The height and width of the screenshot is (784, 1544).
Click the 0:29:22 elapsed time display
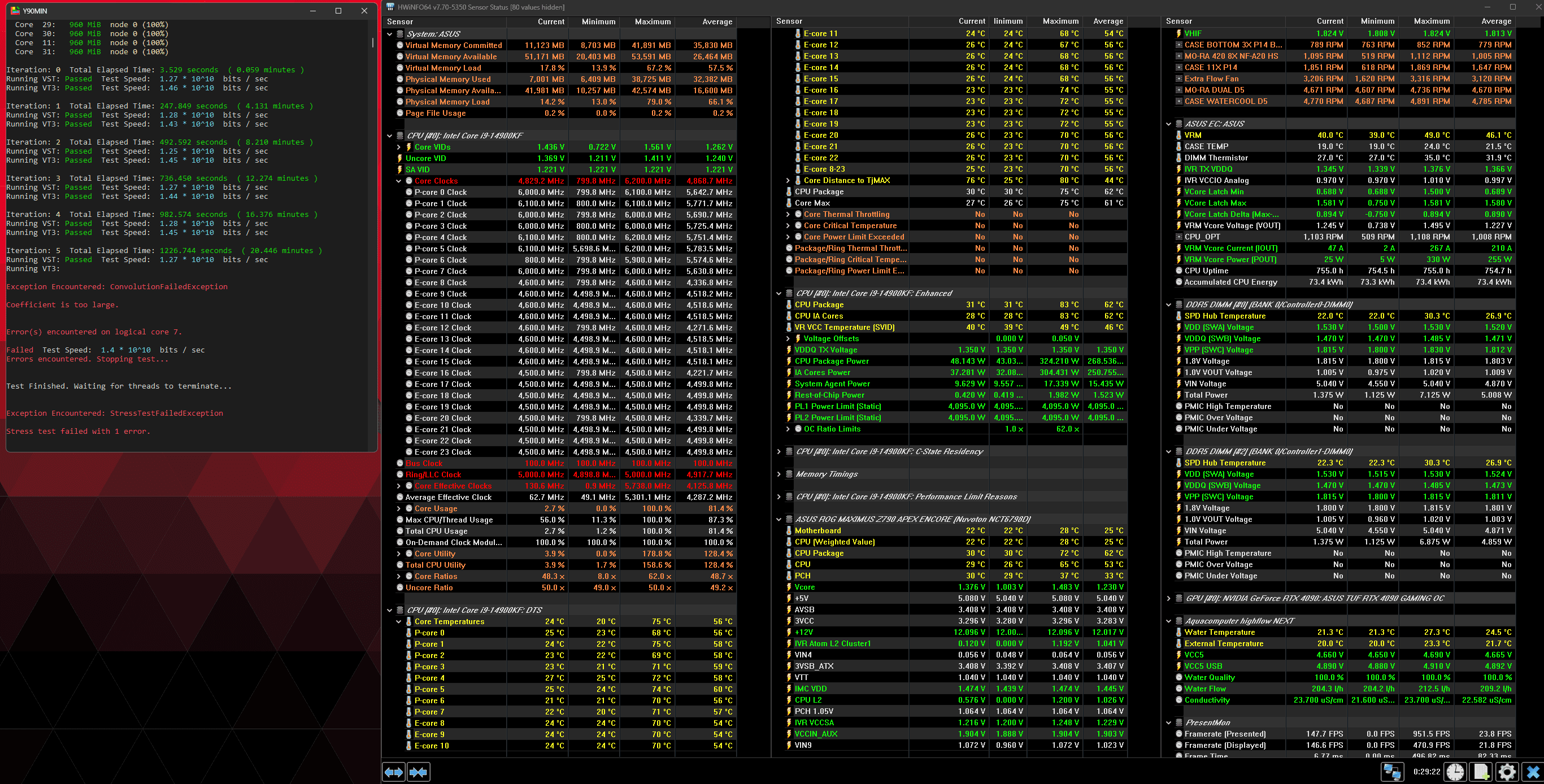point(1426,772)
